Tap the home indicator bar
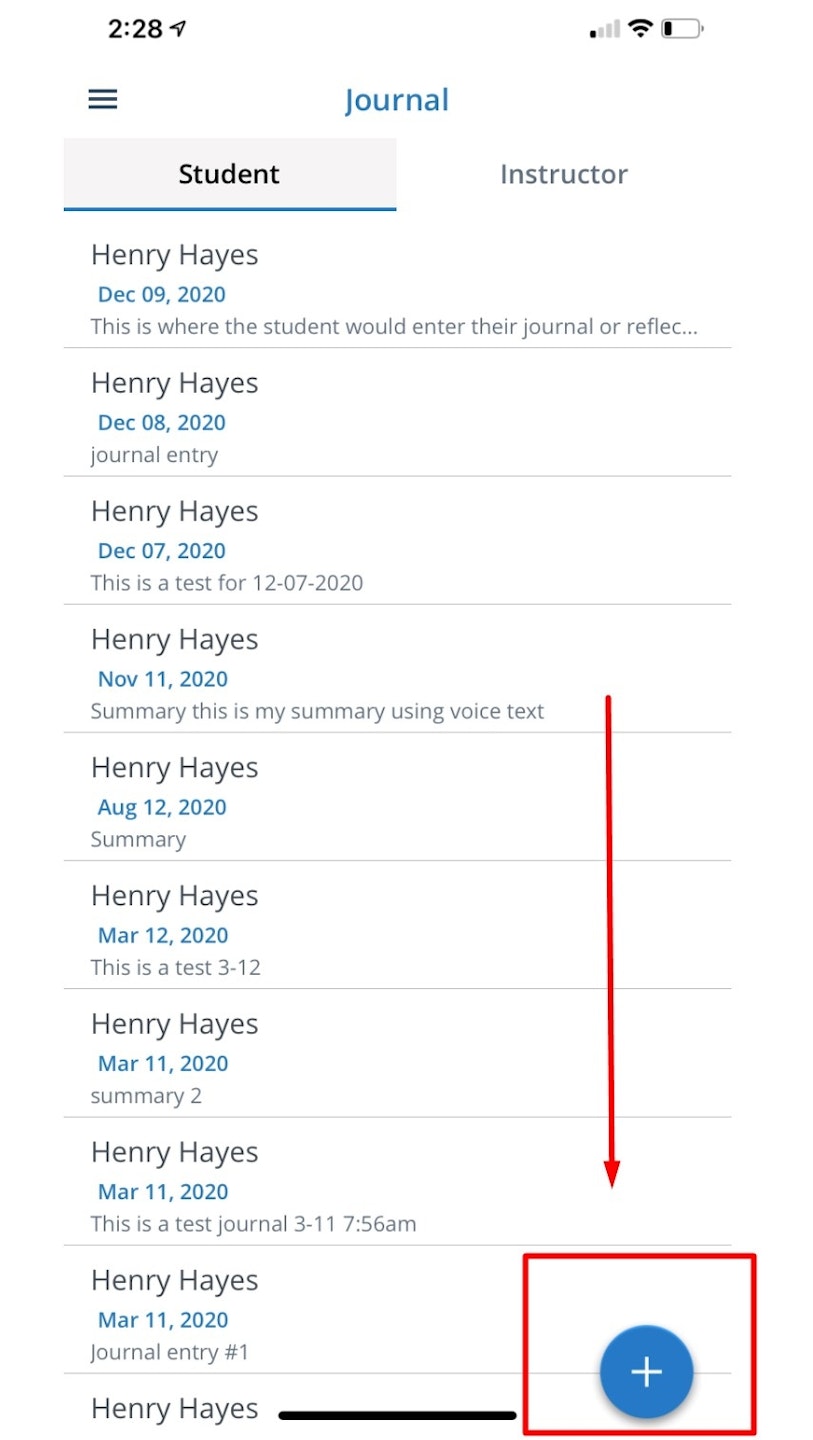 [397, 1415]
